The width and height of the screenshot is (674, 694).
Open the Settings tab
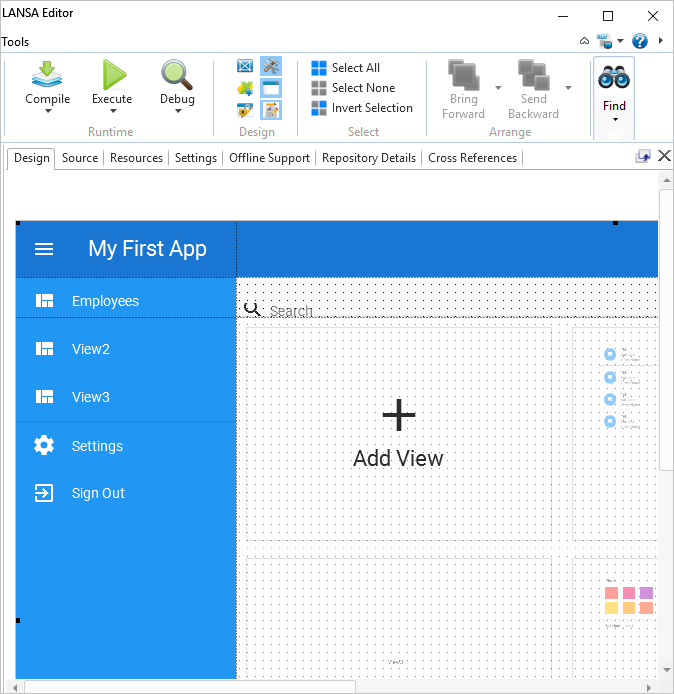[x=196, y=158]
